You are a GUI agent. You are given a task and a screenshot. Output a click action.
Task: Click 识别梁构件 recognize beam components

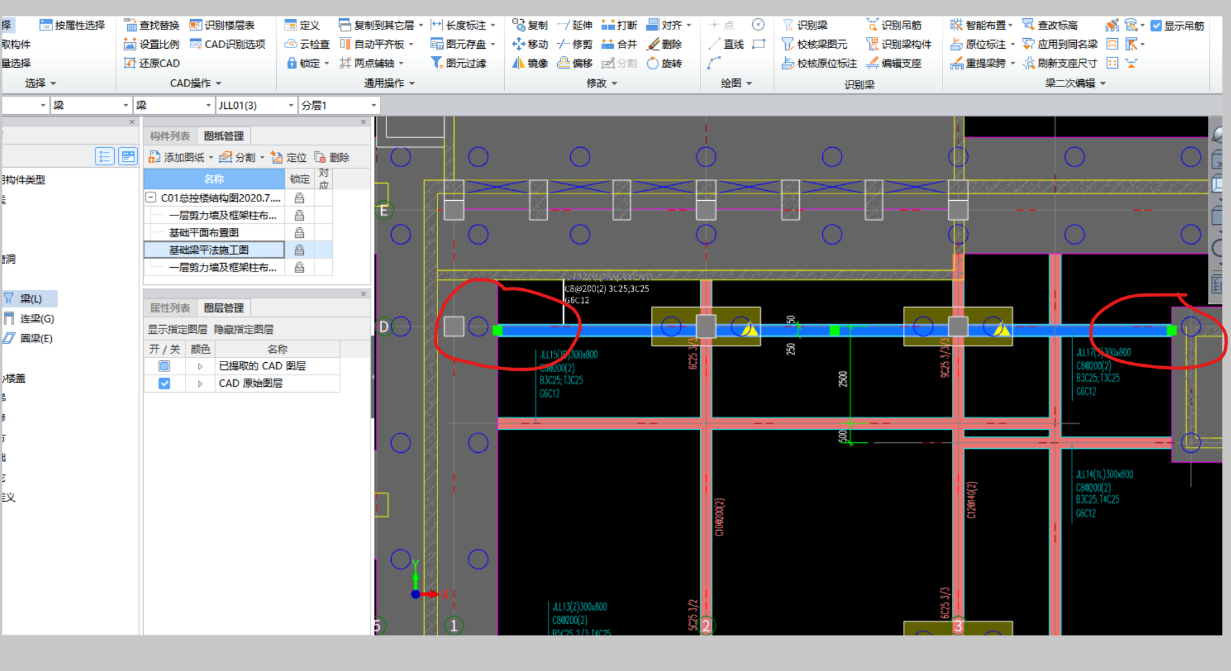pyautogui.click(x=897, y=44)
